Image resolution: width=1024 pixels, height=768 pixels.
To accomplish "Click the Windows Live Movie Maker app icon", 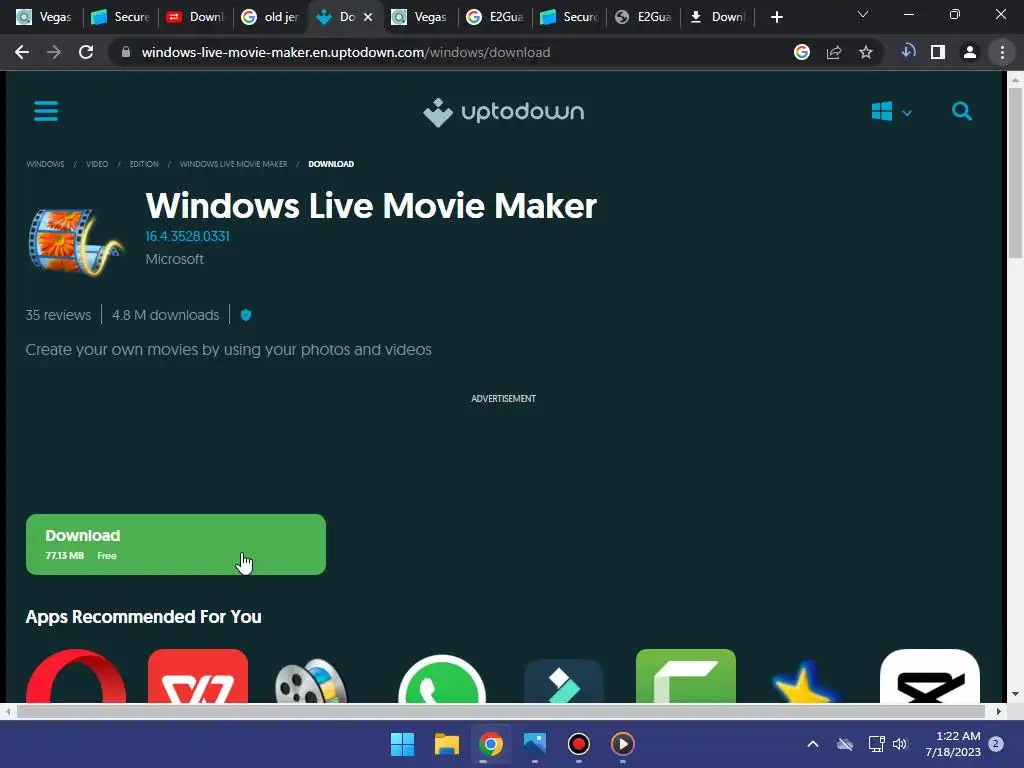I will click(x=75, y=241).
